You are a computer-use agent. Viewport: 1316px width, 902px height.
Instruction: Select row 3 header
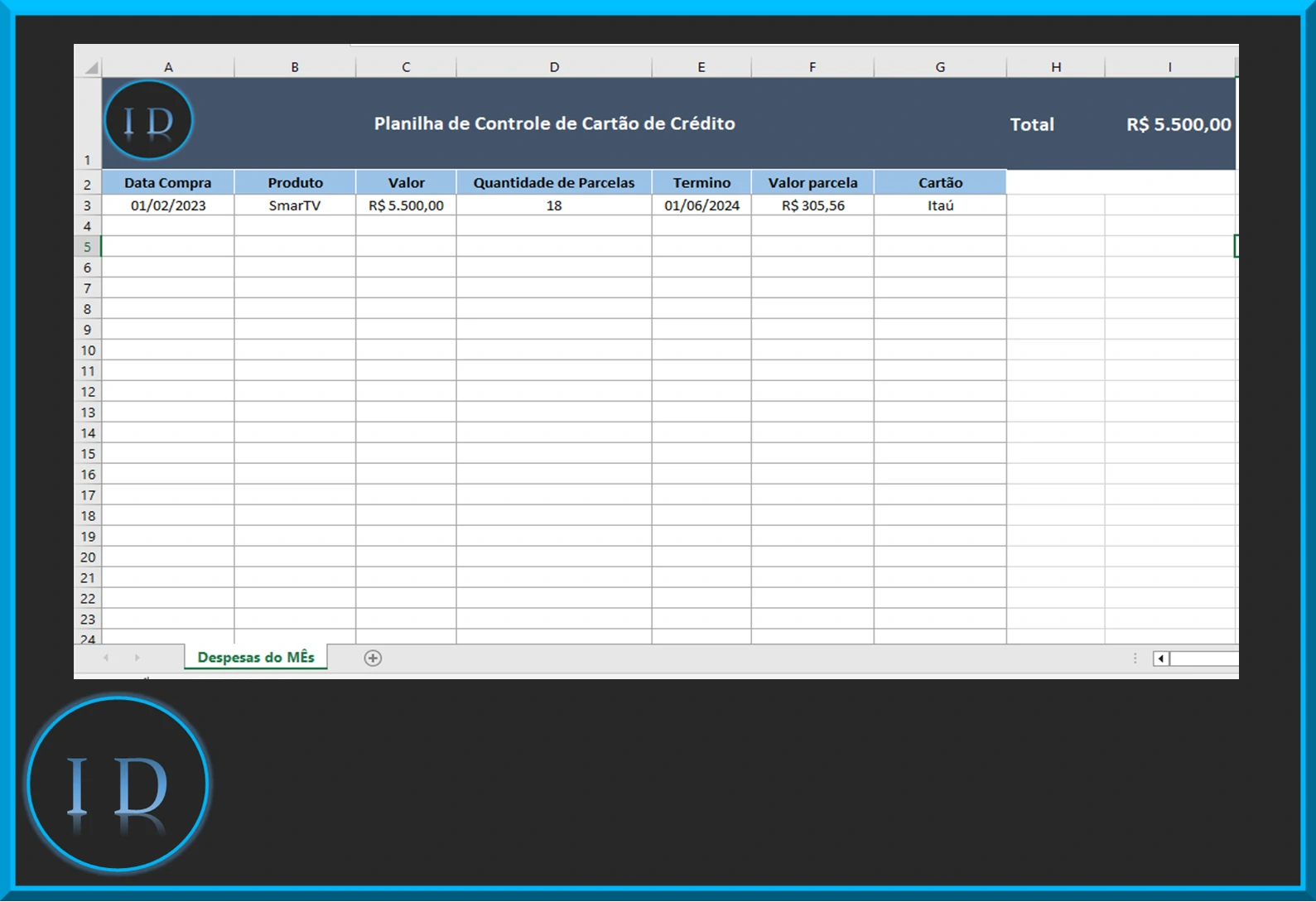pos(88,205)
